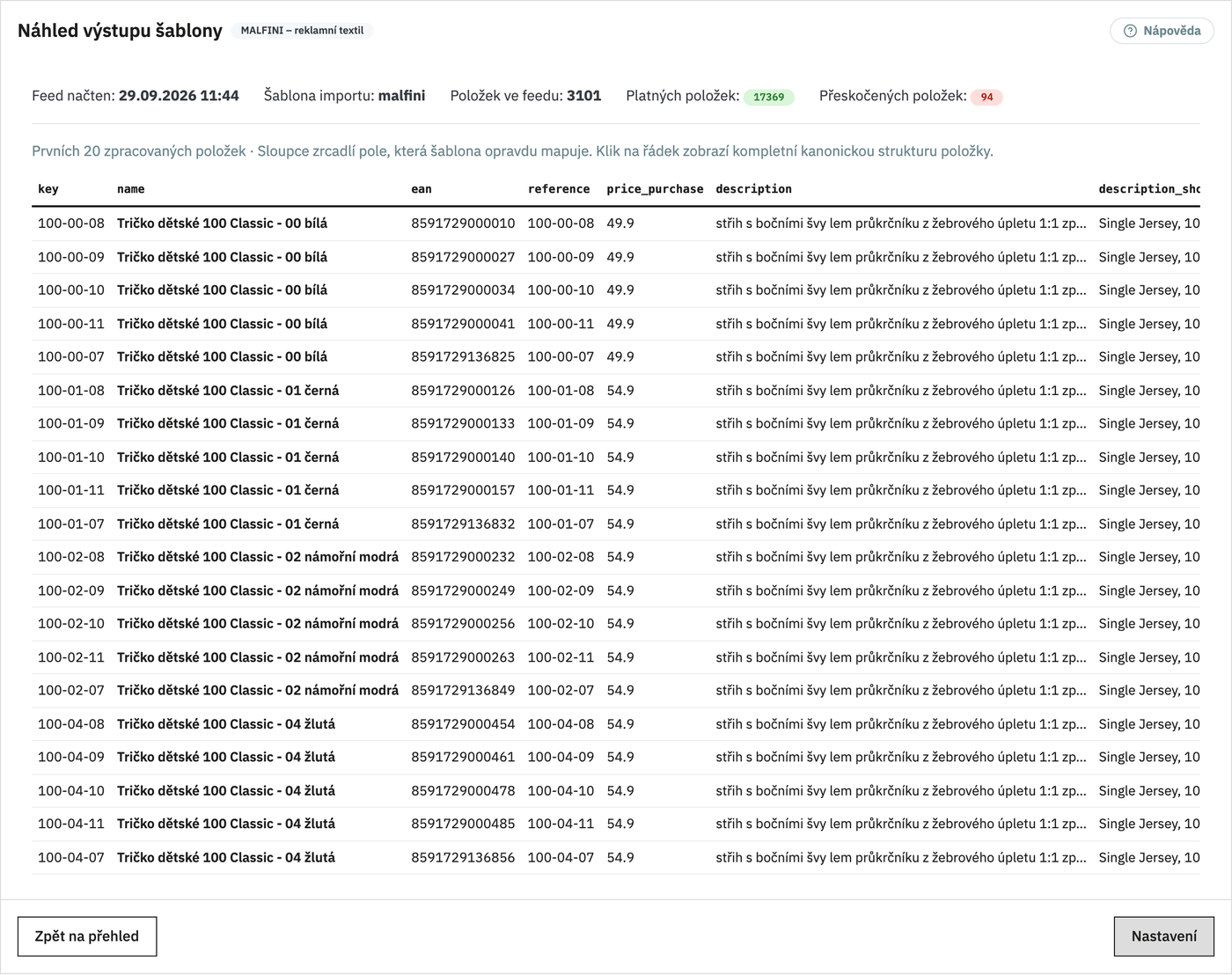Select row with EAN 8591729000027
The width and height of the screenshot is (1232, 975).
(616, 257)
